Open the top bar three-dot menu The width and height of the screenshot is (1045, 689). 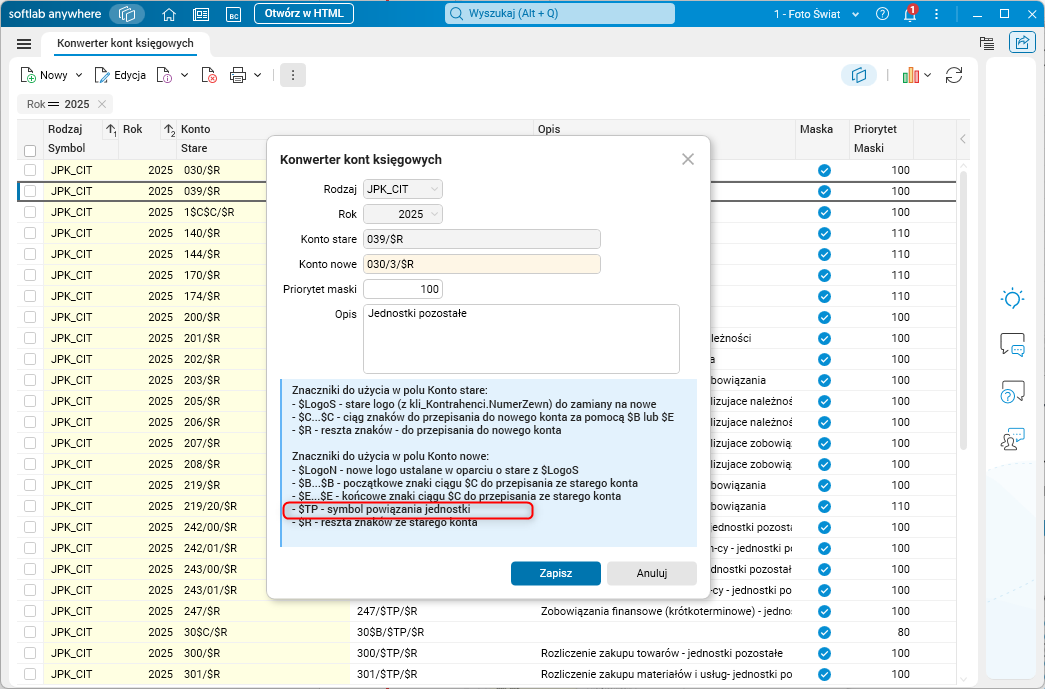(x=936, y=14)
